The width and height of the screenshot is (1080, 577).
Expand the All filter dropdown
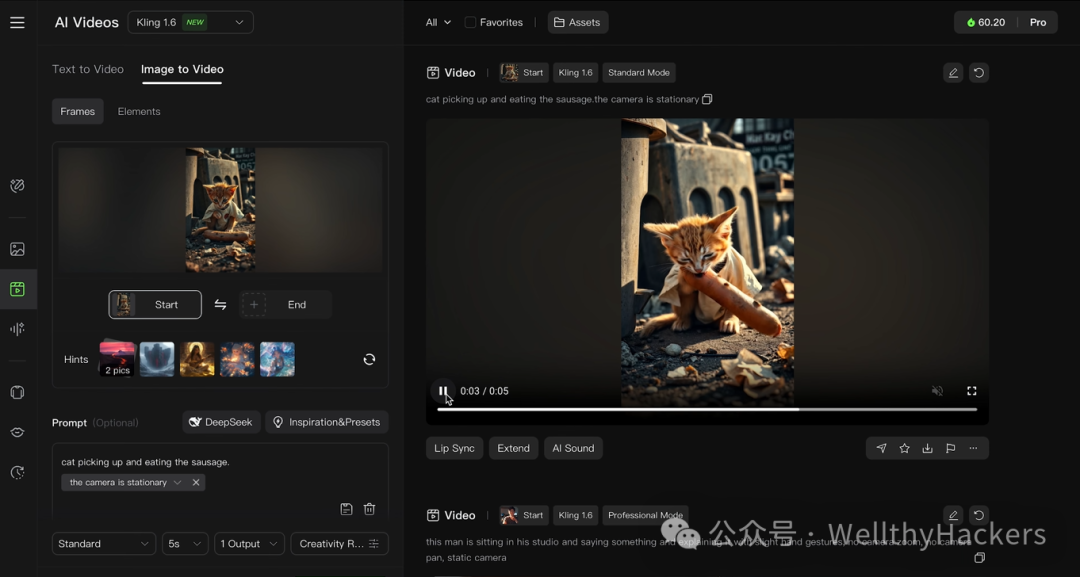tap(438, 22)
